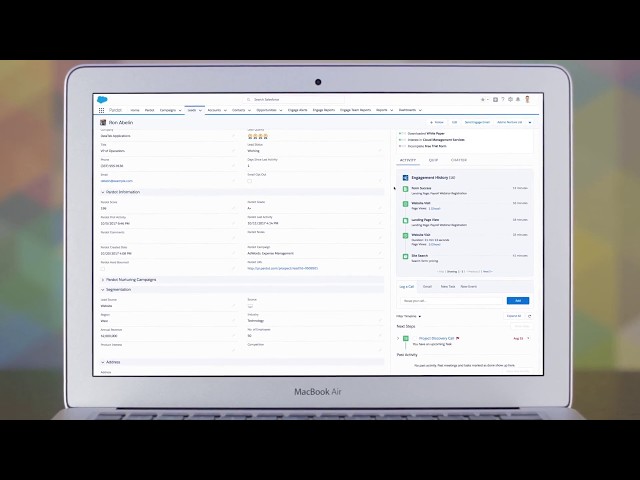Open the Project Discovery Call link

436,338
